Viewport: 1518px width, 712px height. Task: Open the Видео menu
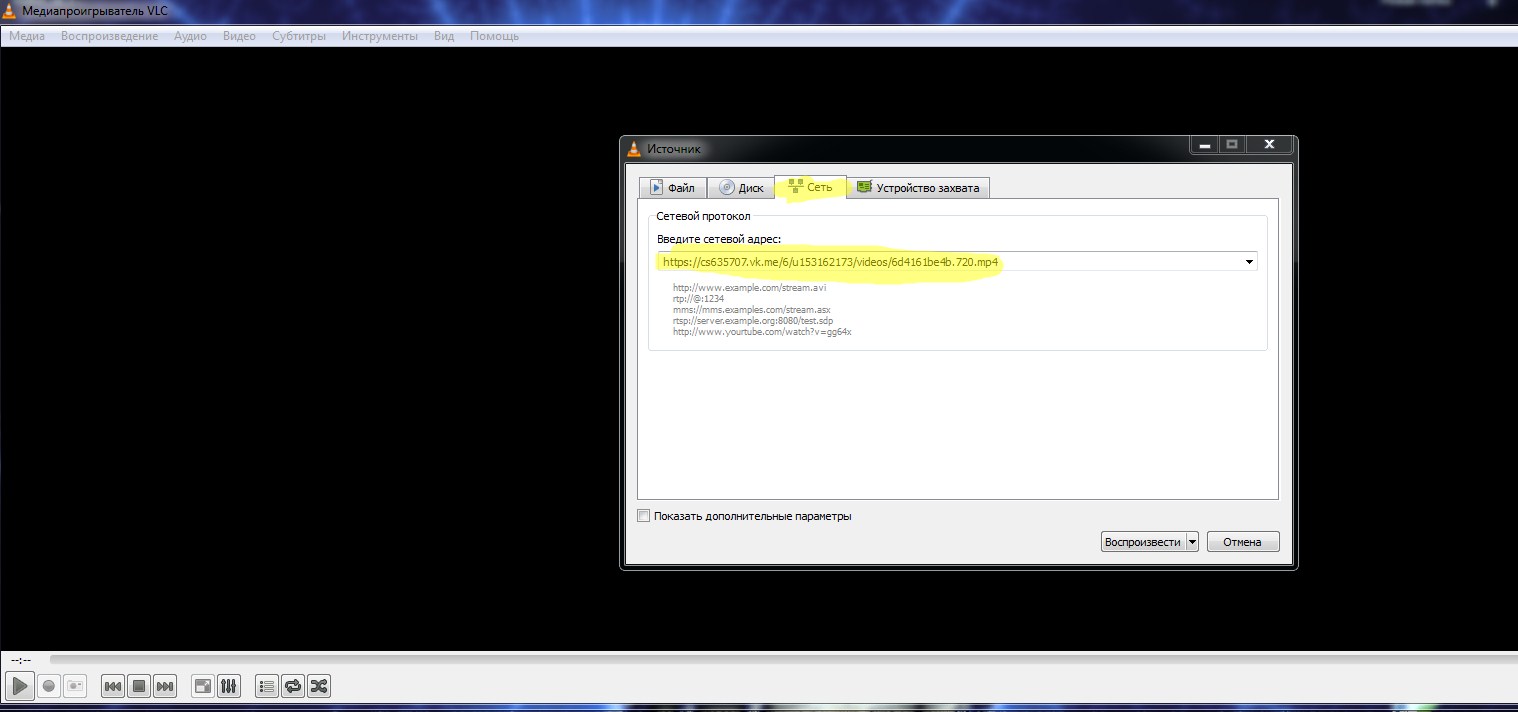[239, 36]
